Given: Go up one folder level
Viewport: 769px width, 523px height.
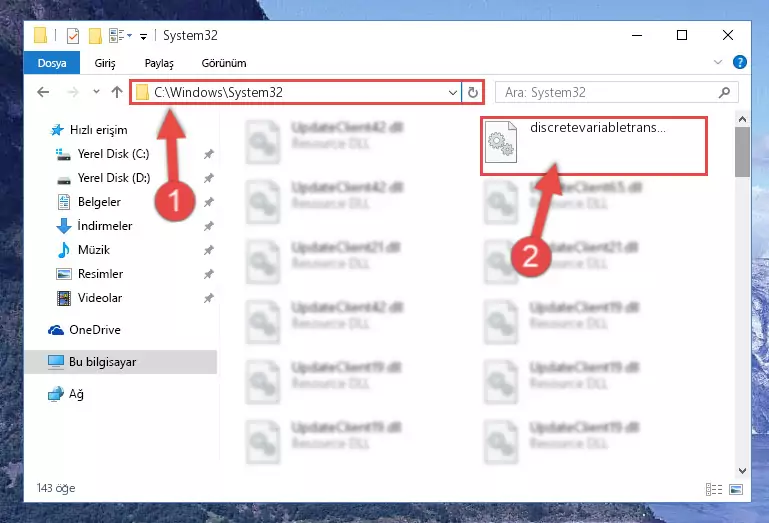Looking at the screenshot, I should [x=117, y=92].
